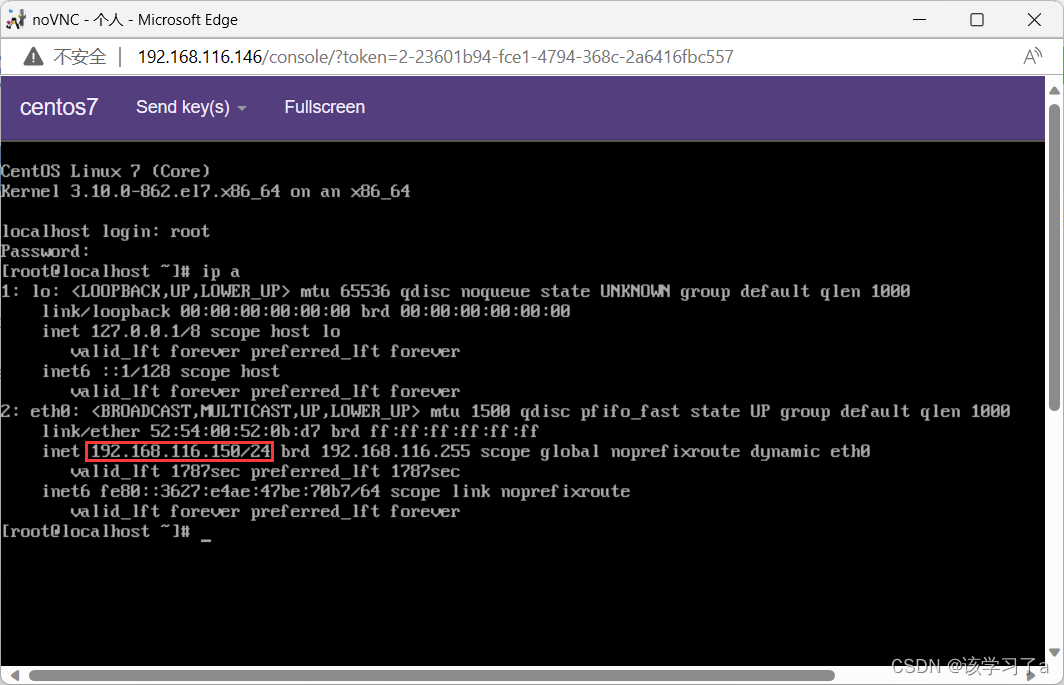Minimize the Edge window

pos(919,20)
